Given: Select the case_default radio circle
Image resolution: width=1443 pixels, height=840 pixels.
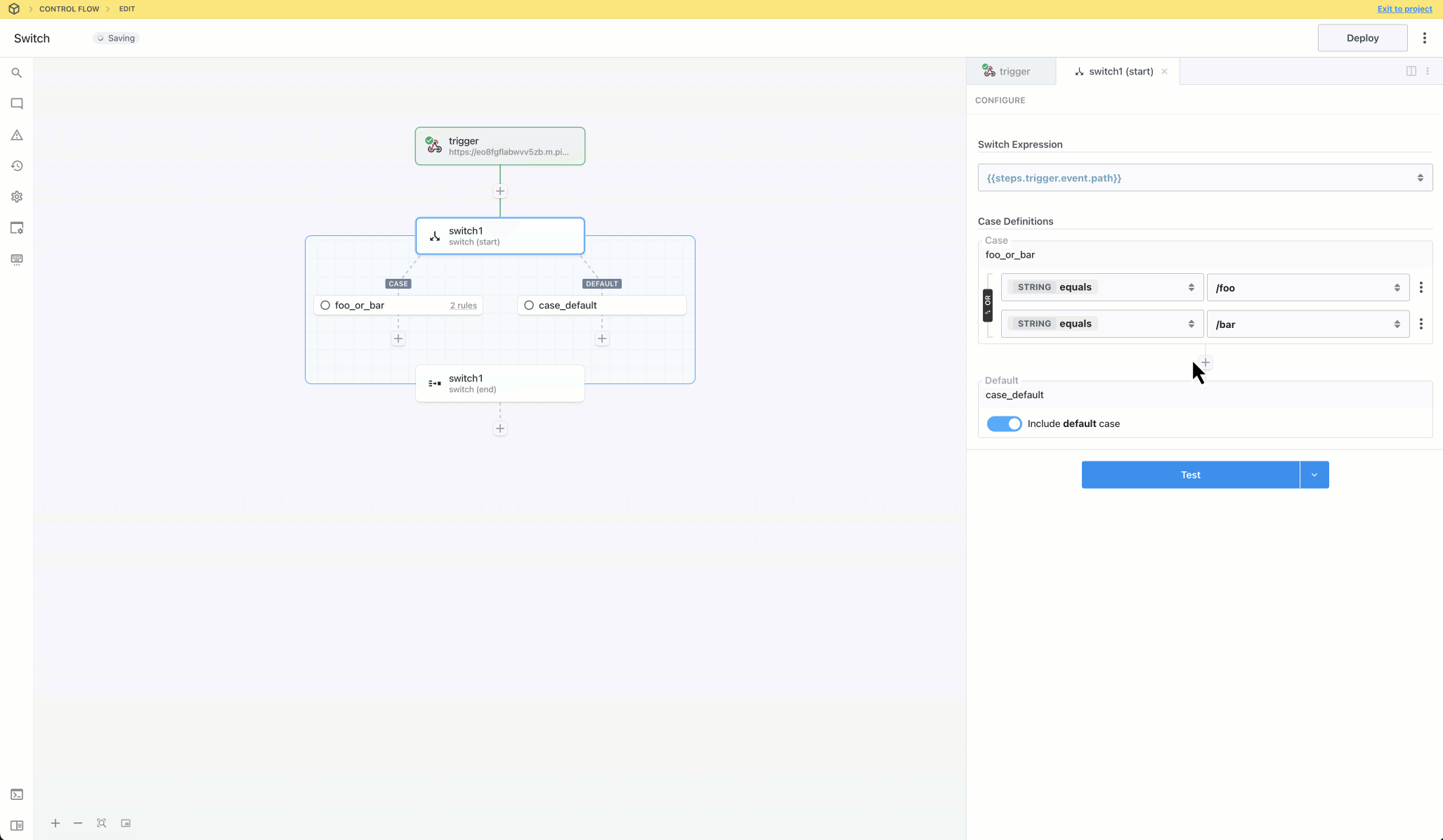Looking at the screenshot, I should click(x=529, y=306).
